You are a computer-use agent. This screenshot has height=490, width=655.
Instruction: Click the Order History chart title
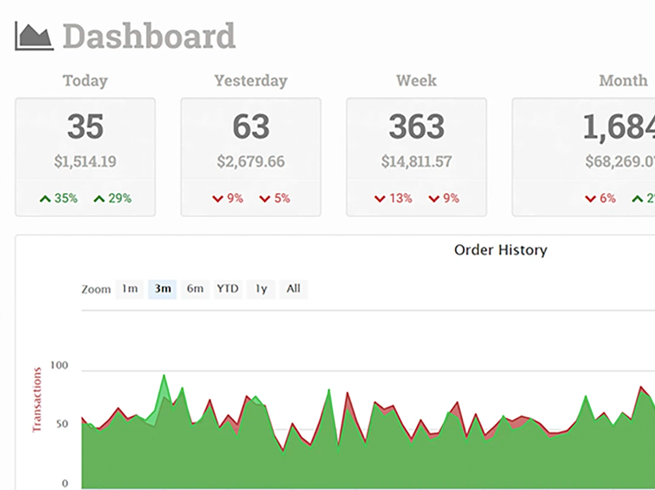[500, 250]
